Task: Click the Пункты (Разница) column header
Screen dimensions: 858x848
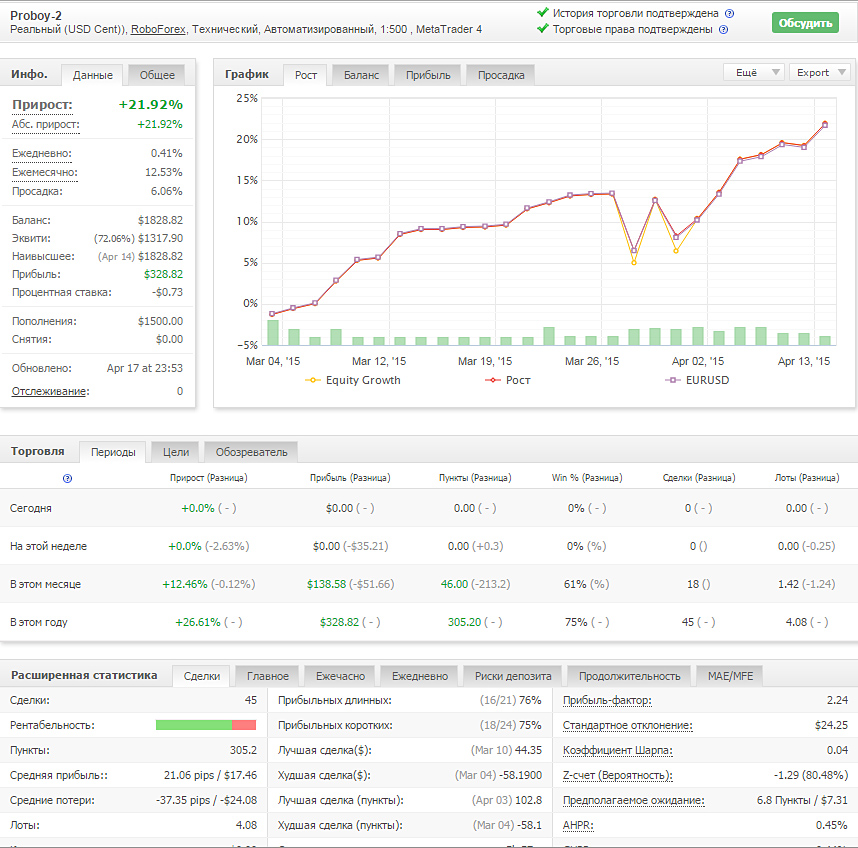Action: coord(475,478)
